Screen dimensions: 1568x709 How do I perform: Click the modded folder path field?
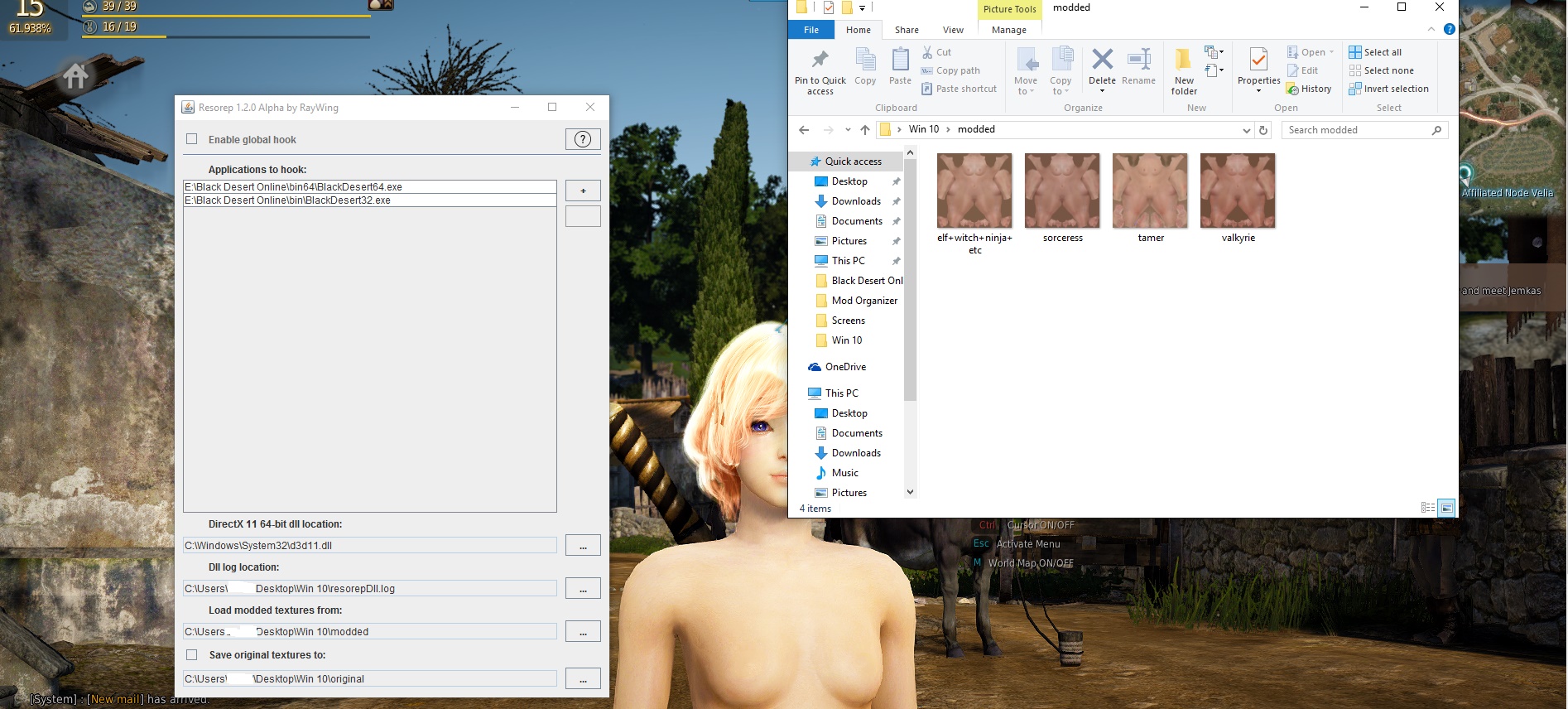[x=370, y=632]
